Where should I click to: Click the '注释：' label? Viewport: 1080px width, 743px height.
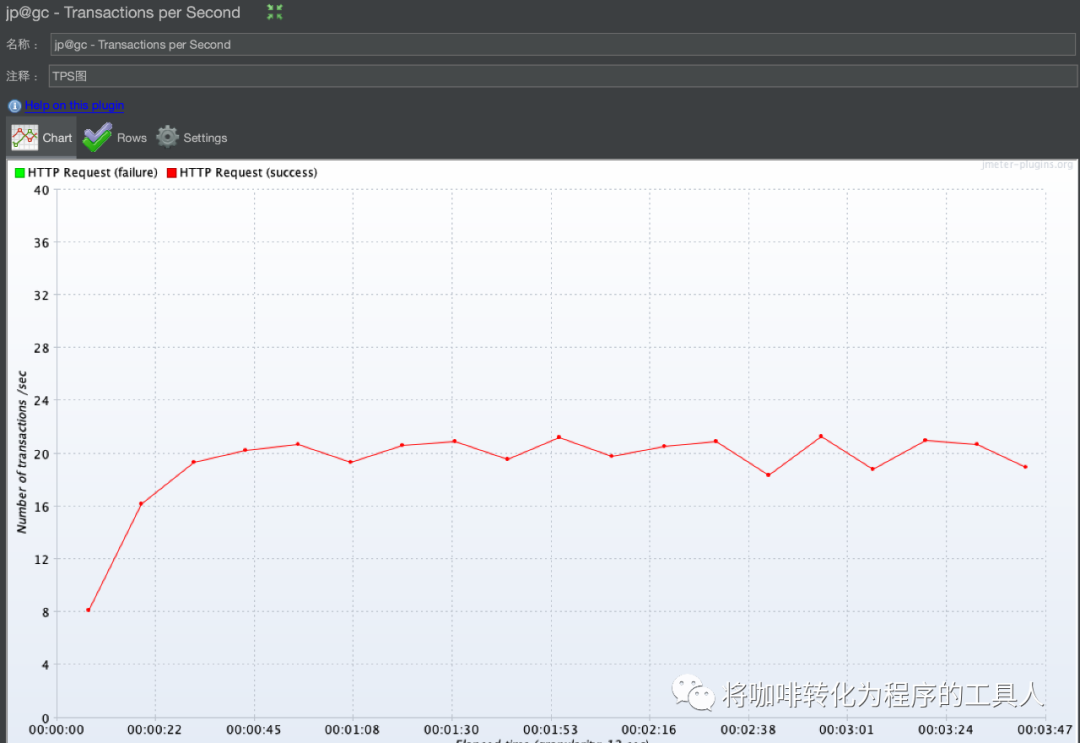click(x=22, y=76)
